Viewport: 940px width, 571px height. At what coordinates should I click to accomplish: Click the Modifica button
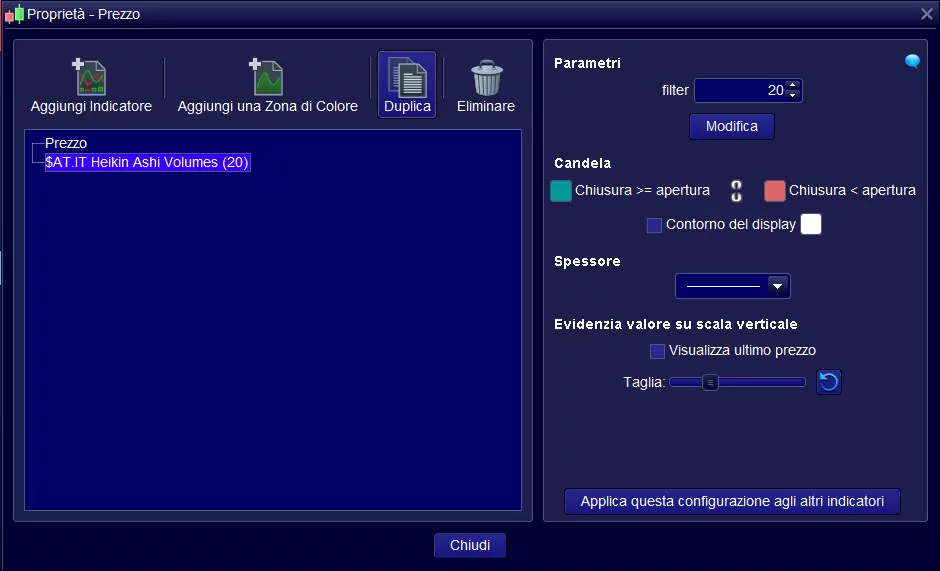coord(731,127)
